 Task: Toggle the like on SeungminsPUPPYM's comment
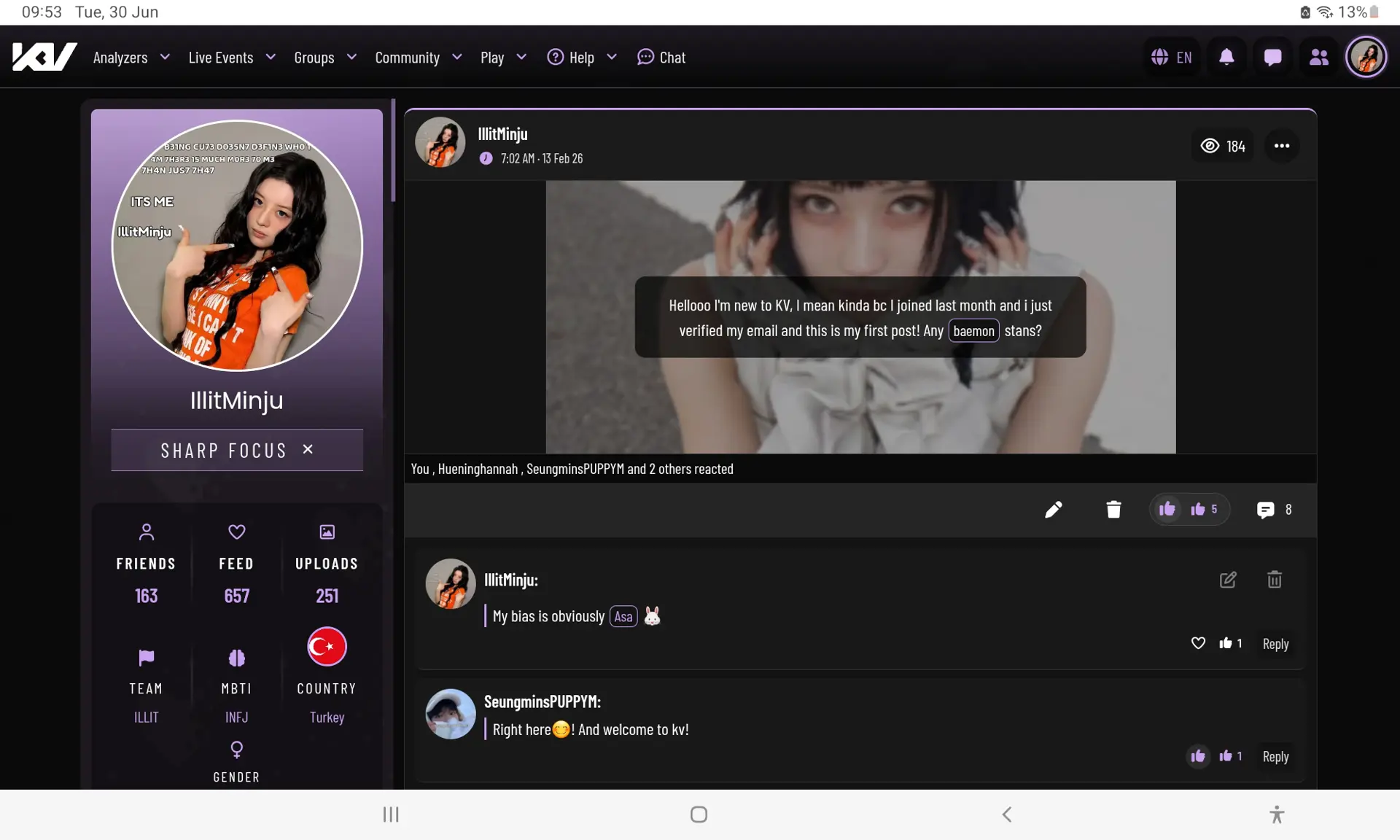pos(1198,756)
